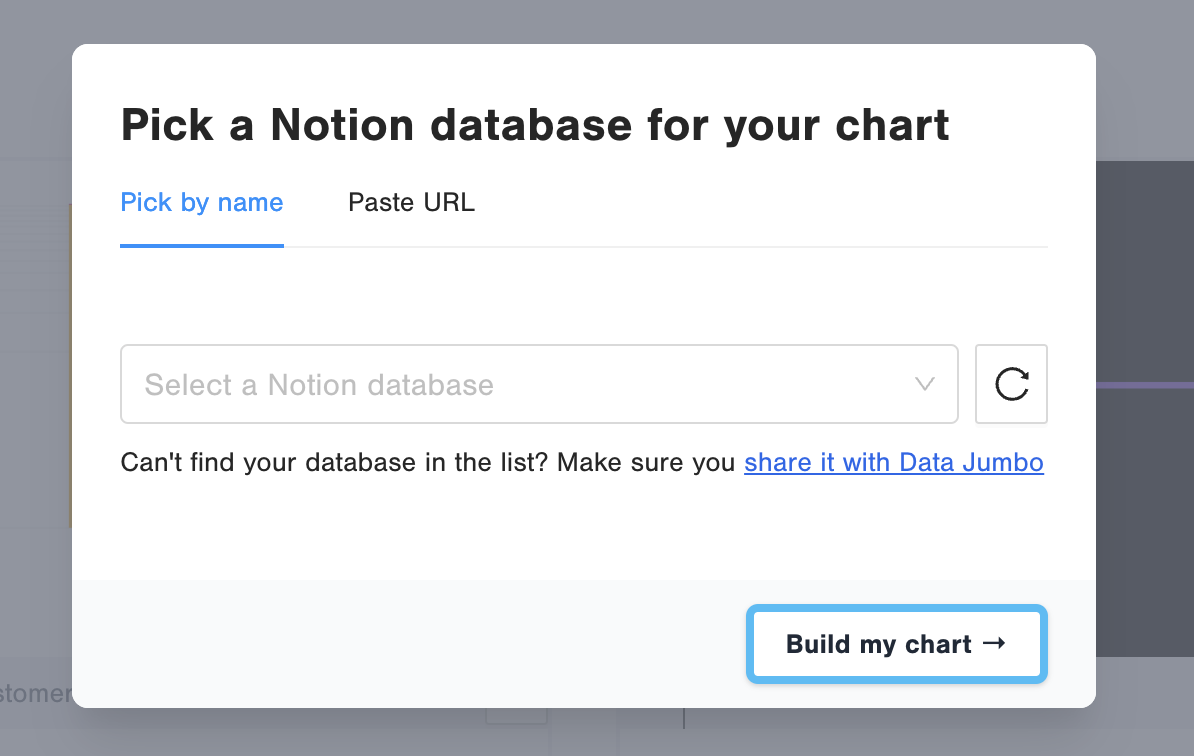Click the right arrow inside Build my chart
Viewport: 1194px width, 756px height.
pos(993,644)
